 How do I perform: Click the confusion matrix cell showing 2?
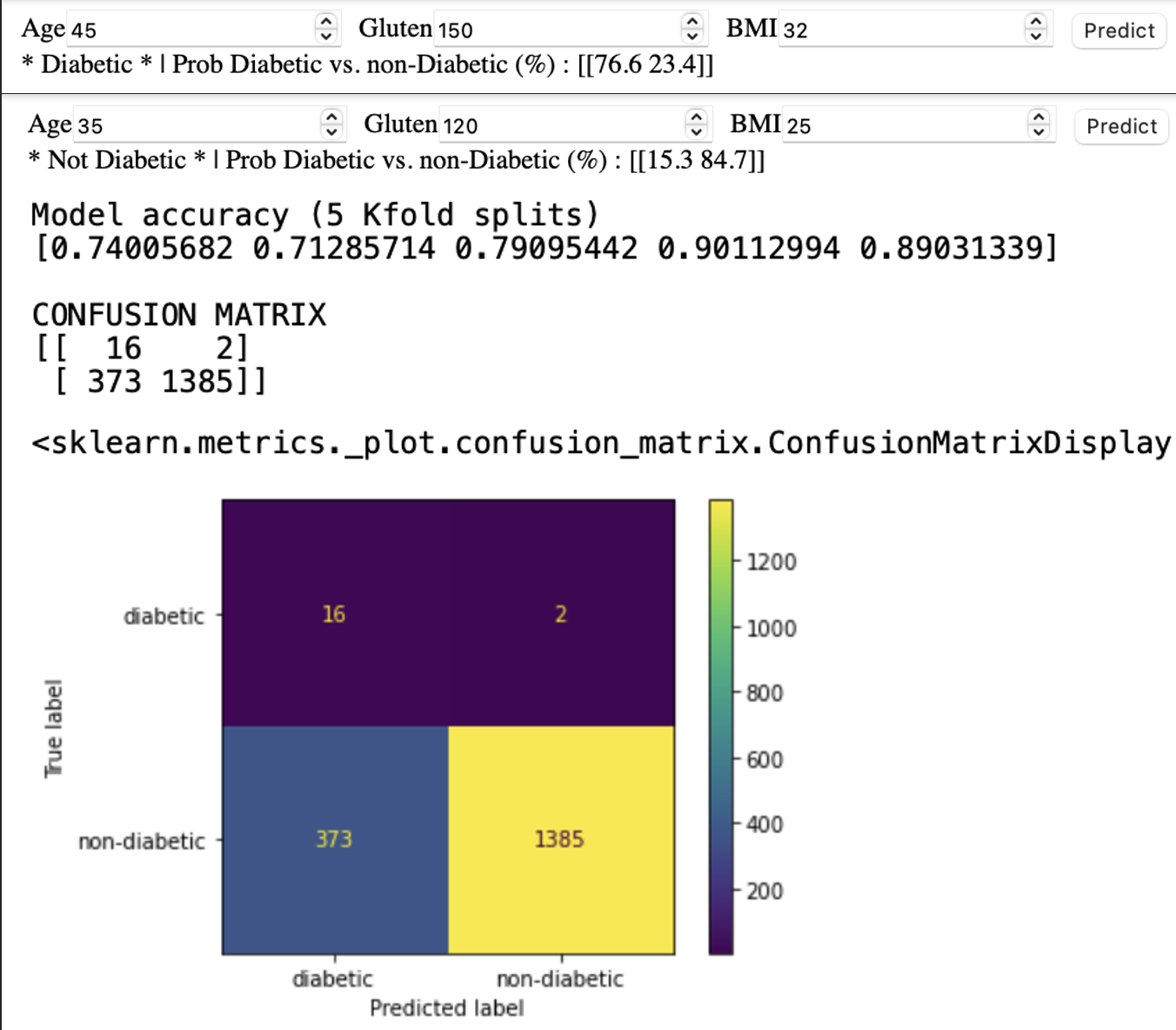(561, 613)
